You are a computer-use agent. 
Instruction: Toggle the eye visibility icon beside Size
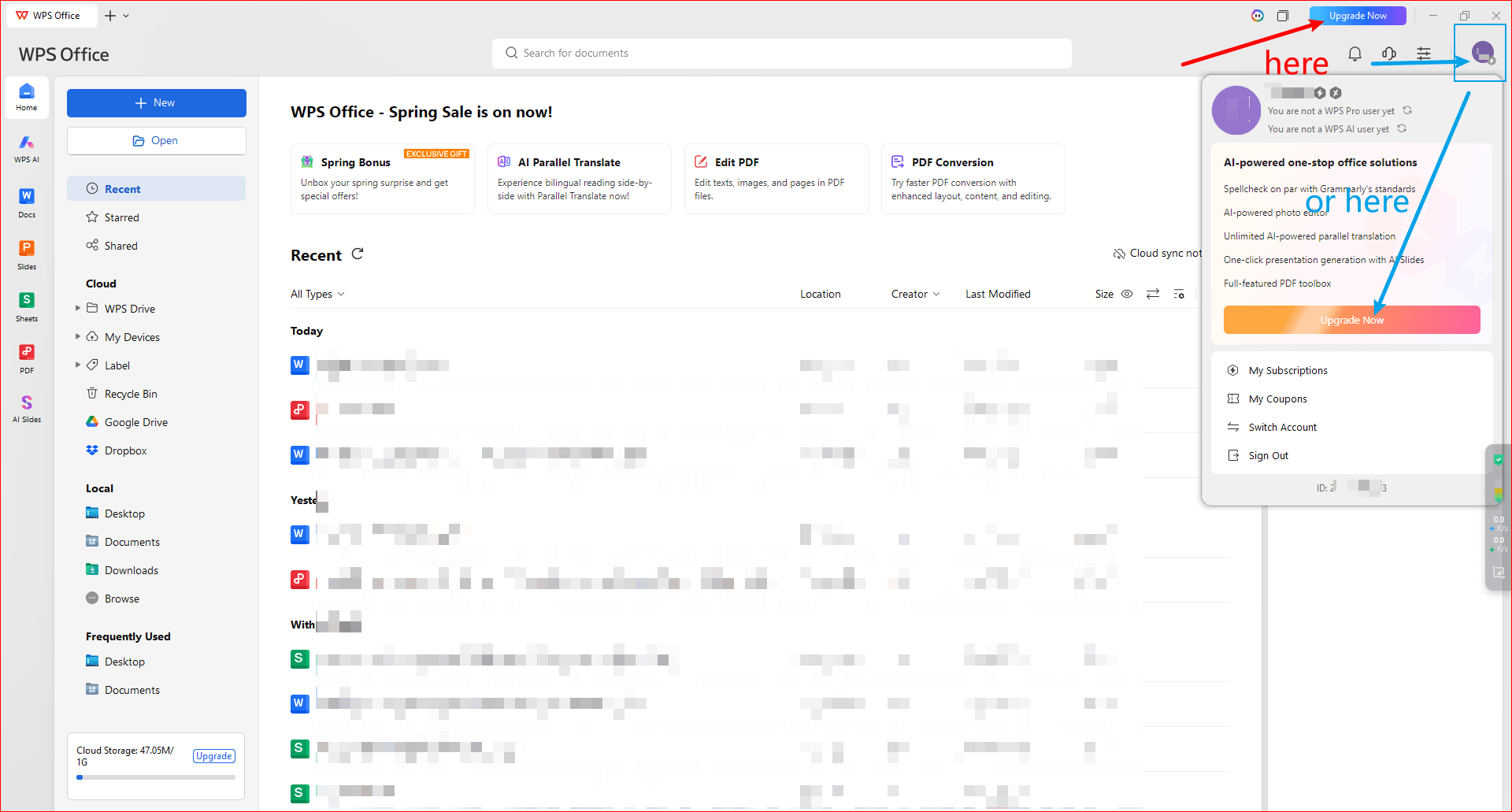click(1127, 294)
